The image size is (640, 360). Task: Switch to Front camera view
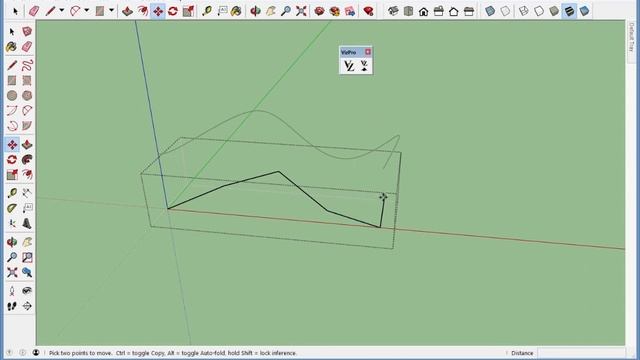423,11
